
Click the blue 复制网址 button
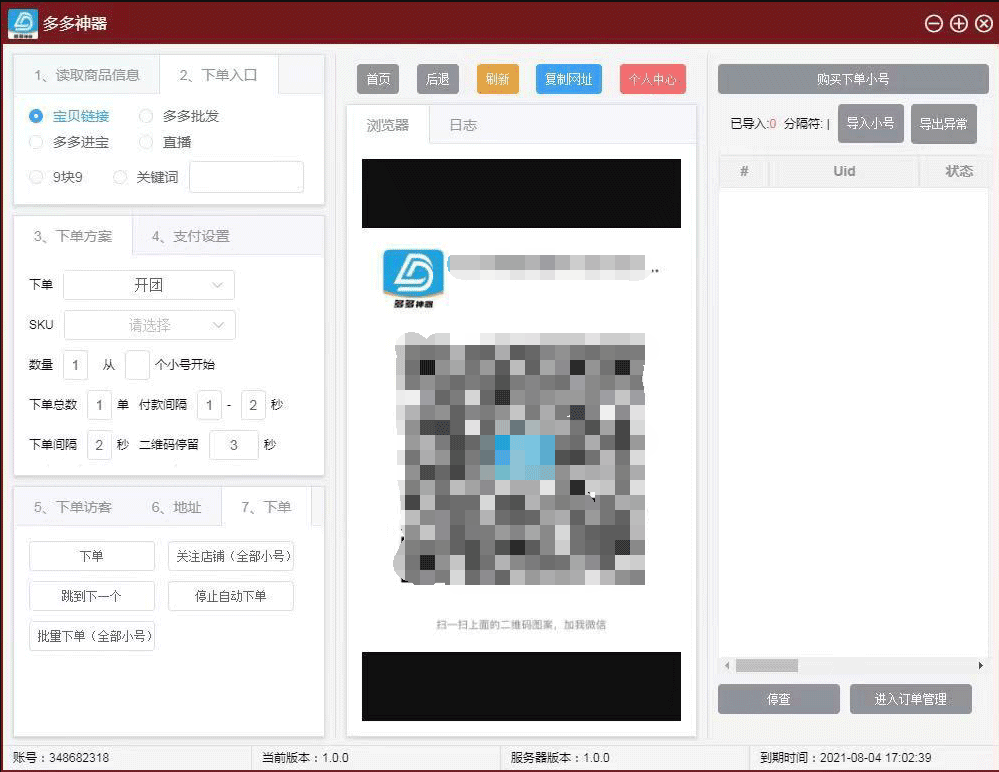(569, 79)
